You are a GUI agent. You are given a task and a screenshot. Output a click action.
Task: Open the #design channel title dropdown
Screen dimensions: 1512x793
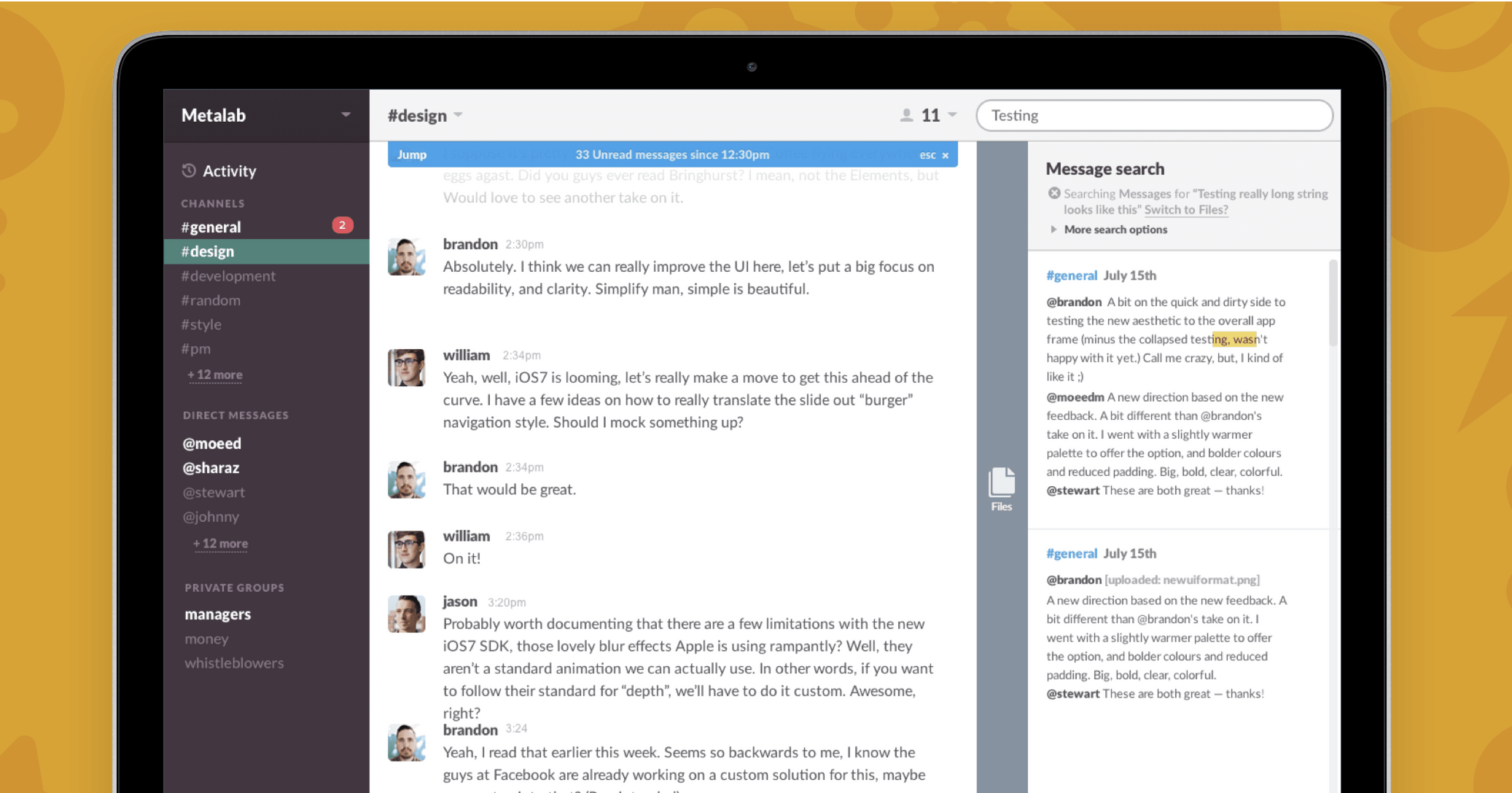pyautogui.click(x=458, y=115)
